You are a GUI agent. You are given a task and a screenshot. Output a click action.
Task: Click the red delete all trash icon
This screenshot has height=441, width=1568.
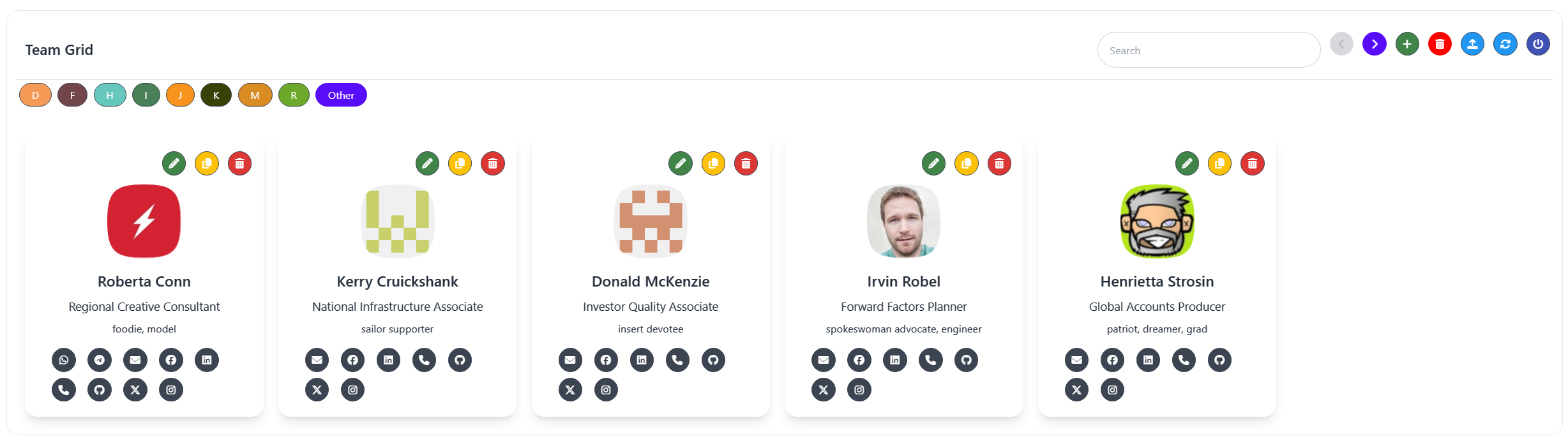pos(1440,44)
